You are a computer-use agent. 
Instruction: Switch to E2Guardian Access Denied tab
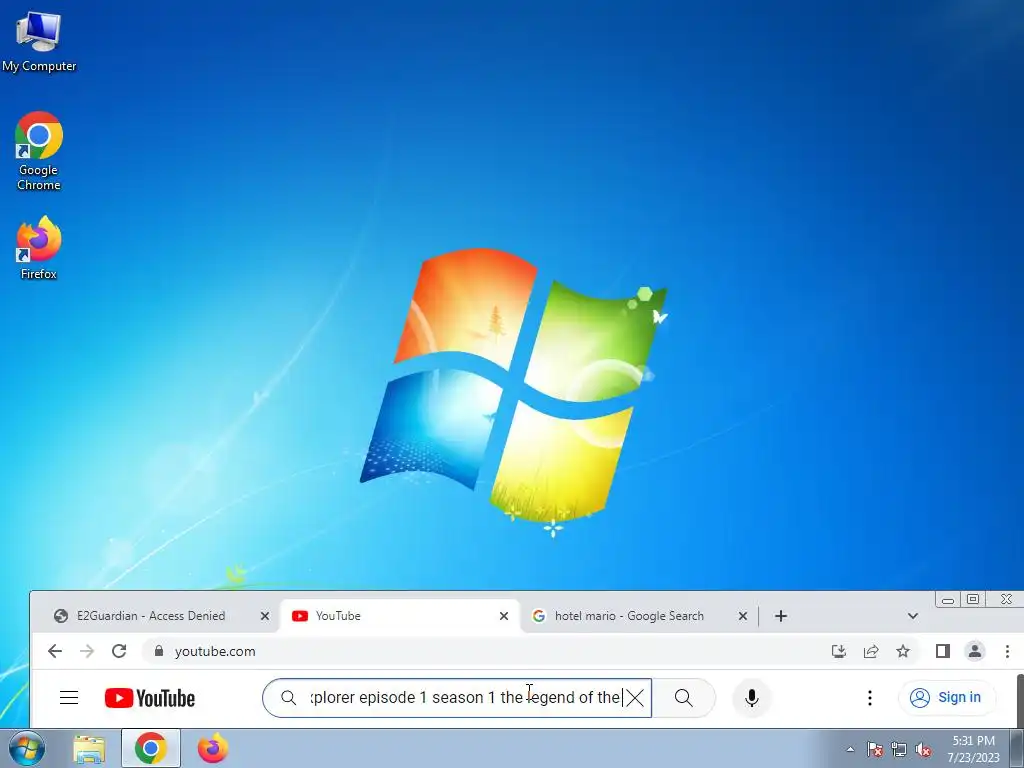(x=150, y=616)
